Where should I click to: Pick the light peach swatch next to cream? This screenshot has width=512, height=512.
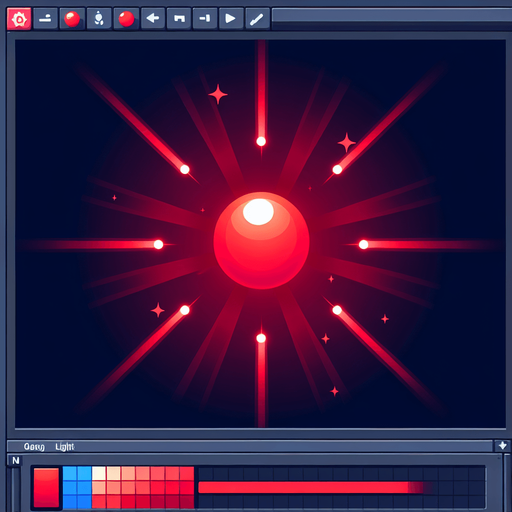[x=113, y=473]
